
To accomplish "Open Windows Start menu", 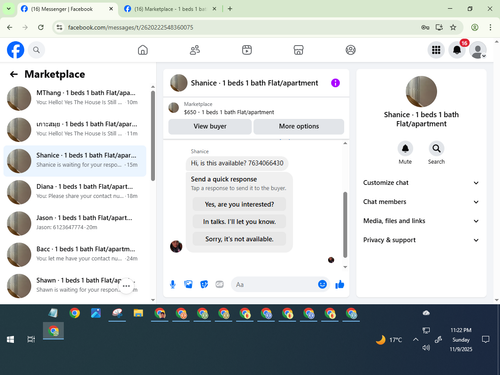I will point(10,339).
